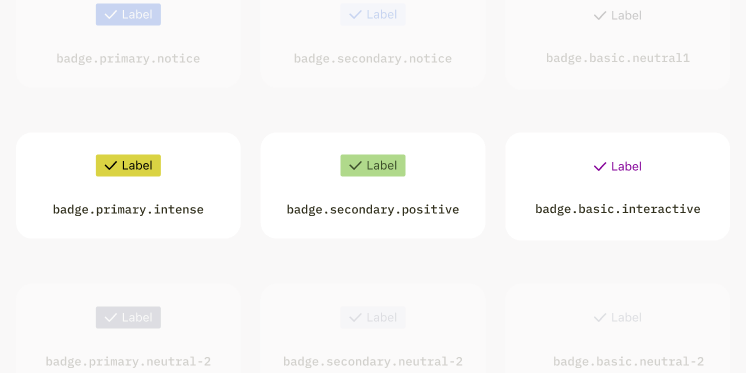The width and height of the screenshot is (746, 373).
Task: Open the badge.basic.interactive card
Action: (618, 186)
